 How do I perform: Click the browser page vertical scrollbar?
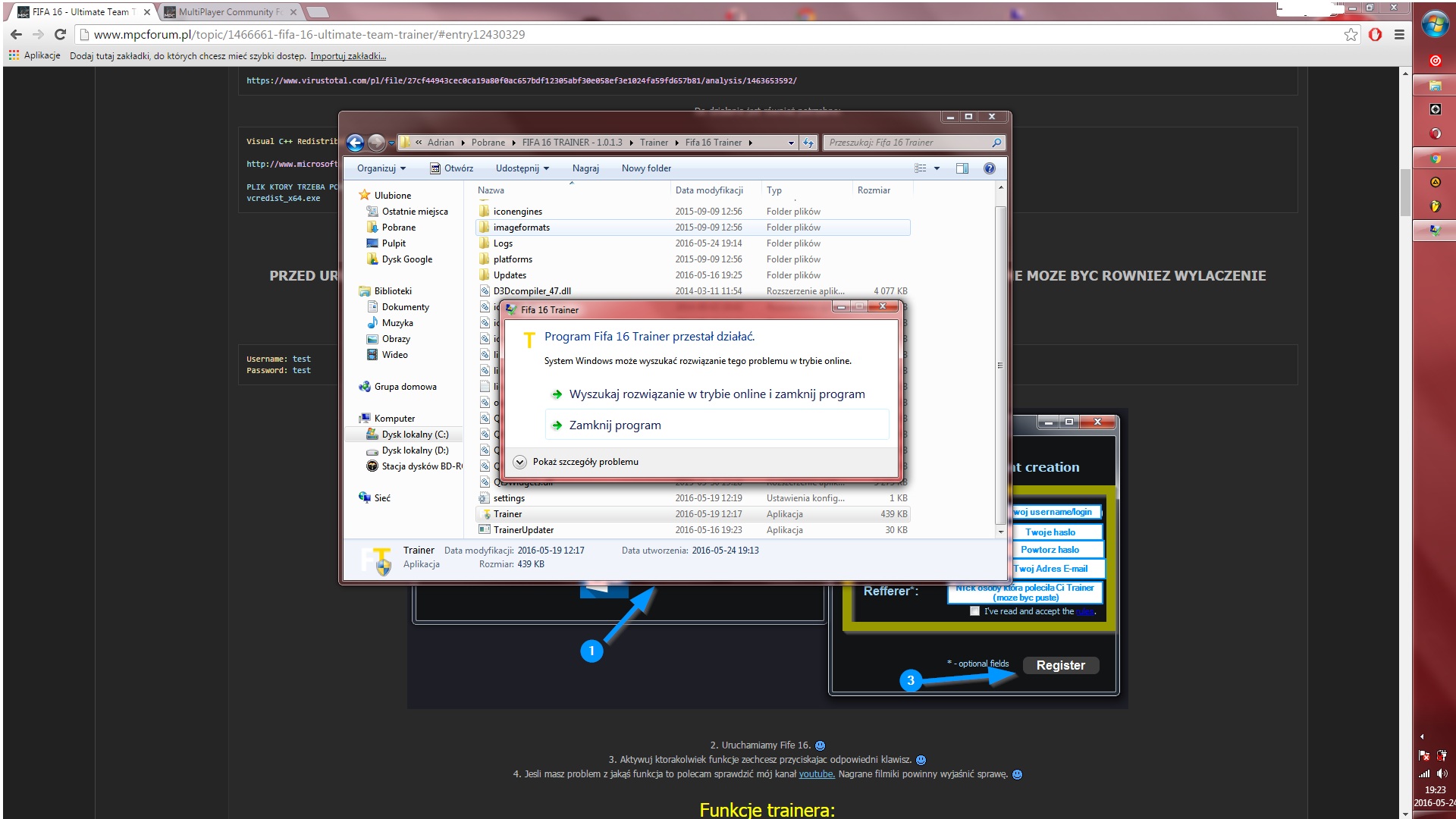pos(1405,193)
